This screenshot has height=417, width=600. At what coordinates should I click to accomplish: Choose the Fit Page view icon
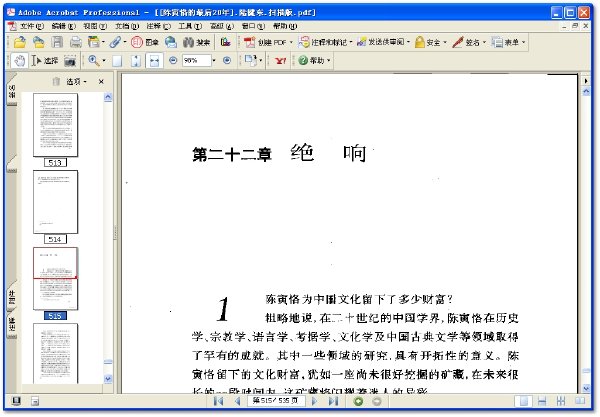point(136,61)
